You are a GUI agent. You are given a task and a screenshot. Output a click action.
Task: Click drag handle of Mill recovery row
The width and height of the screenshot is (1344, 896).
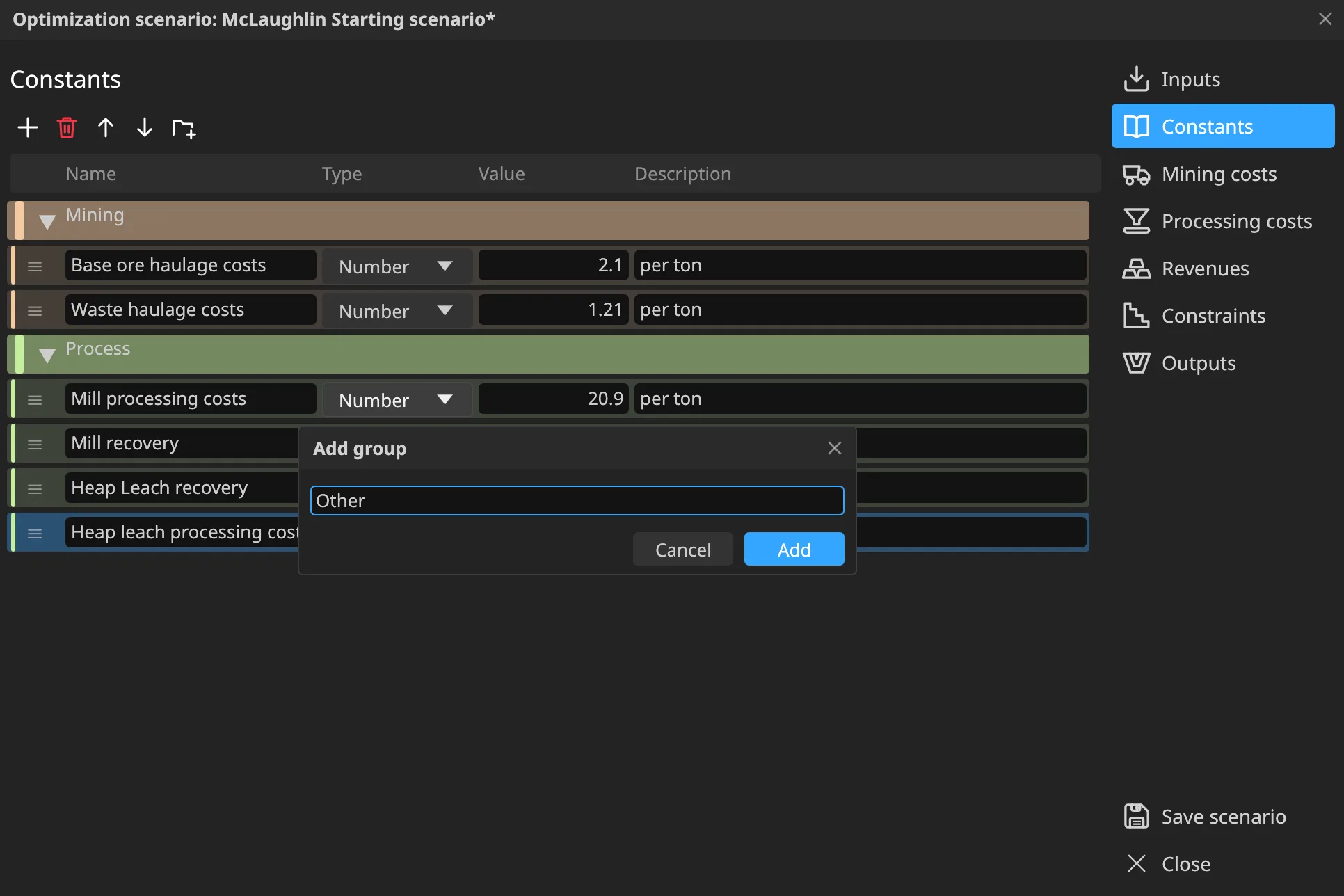(35, 445)
